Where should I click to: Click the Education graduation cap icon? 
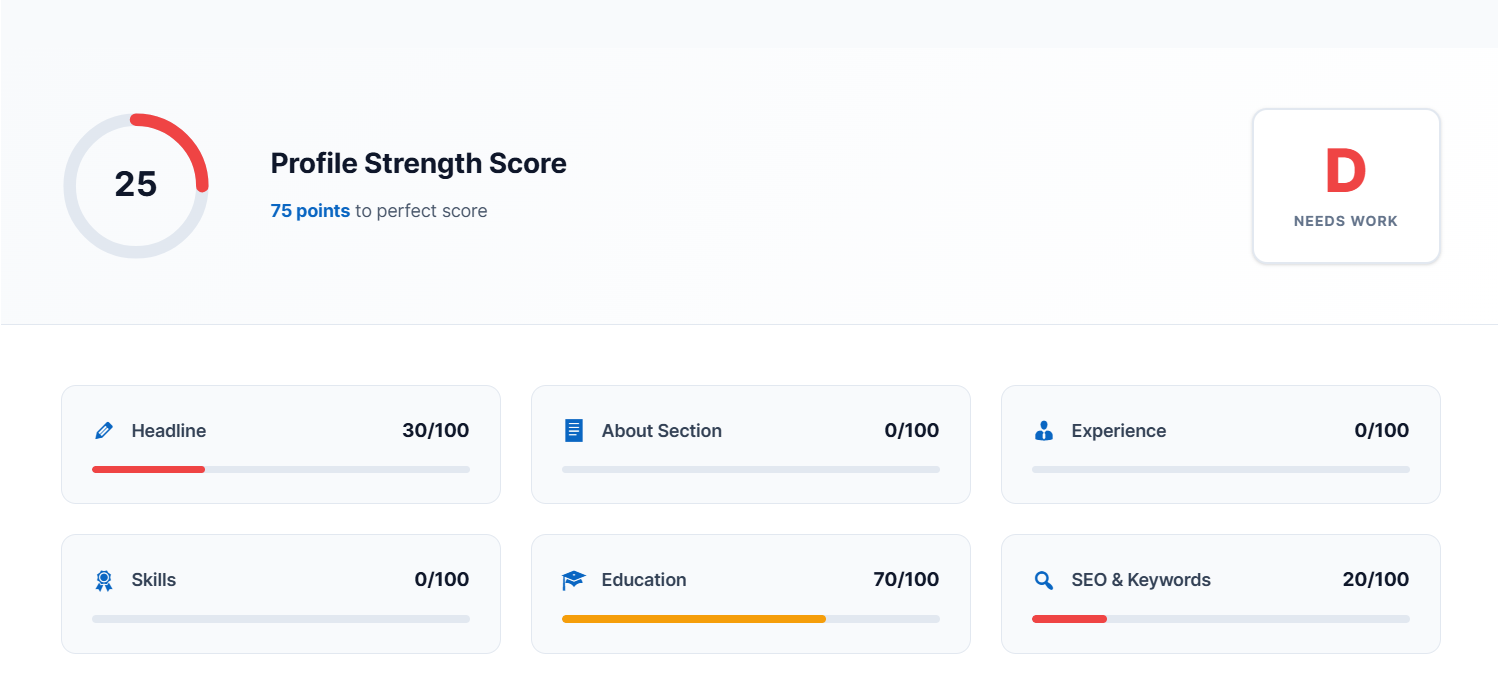coord(573,580)
